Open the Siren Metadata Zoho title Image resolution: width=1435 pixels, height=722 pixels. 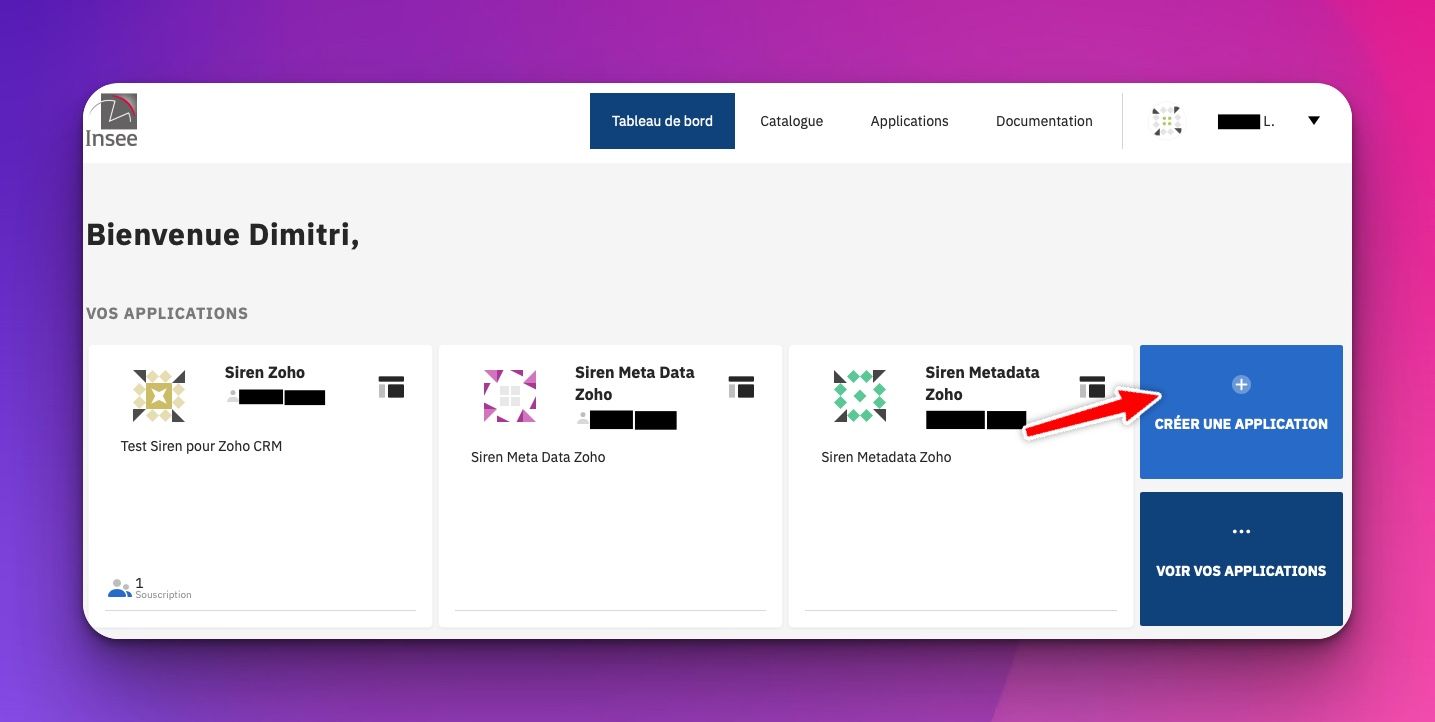pyautogui.click(x=982, y=383)
